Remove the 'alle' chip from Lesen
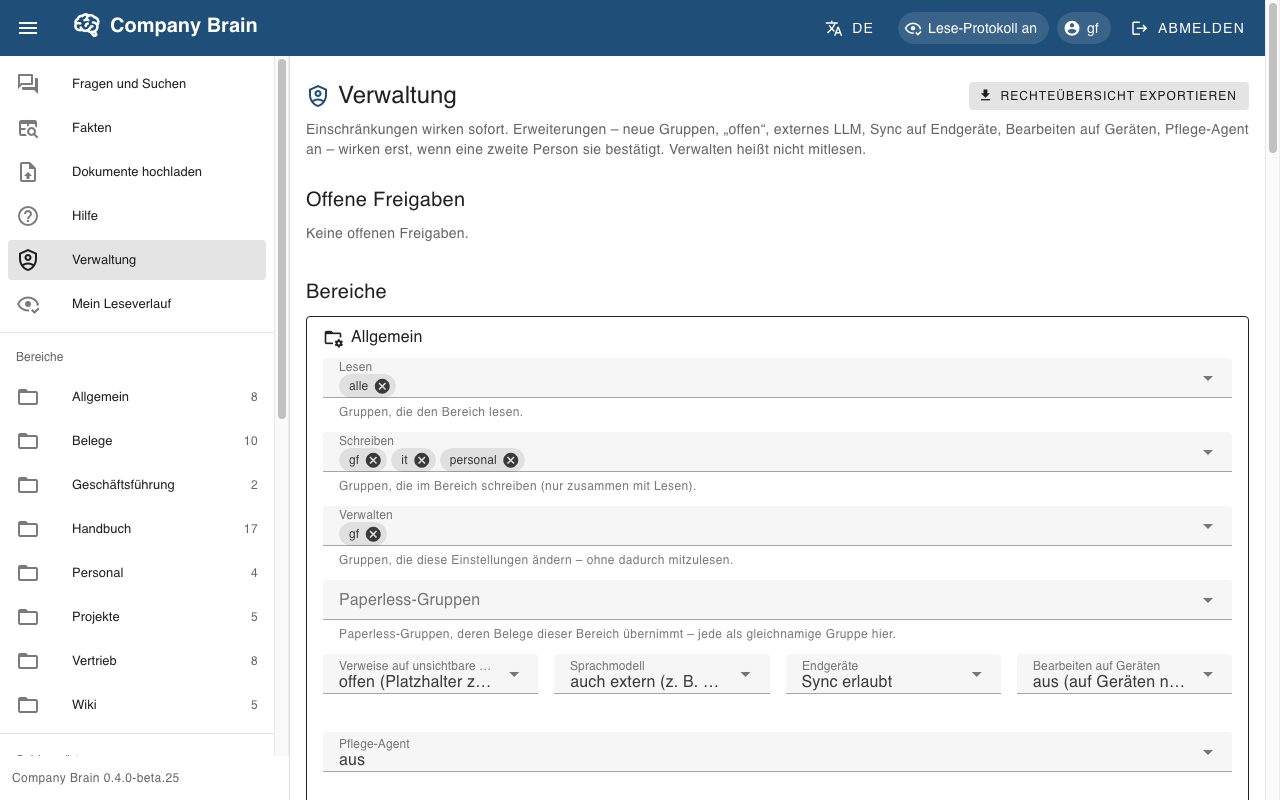Viewport: 1280px width, 800px height. pos(382,386)
